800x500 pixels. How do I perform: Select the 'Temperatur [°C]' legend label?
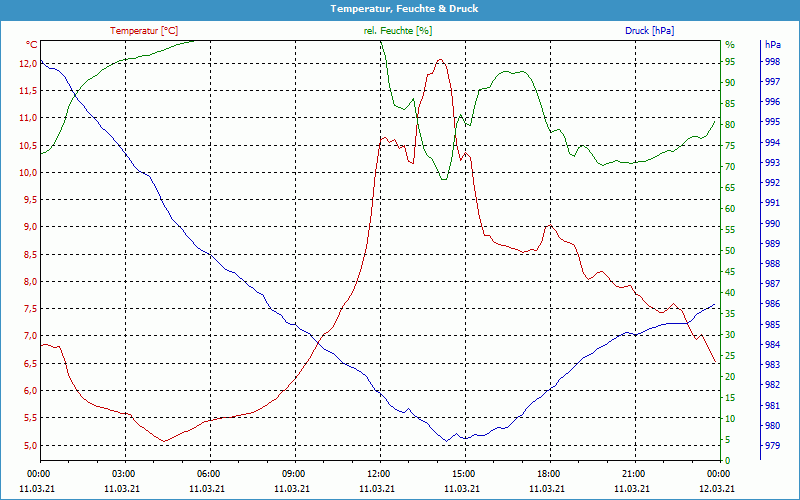pos(151,31)
